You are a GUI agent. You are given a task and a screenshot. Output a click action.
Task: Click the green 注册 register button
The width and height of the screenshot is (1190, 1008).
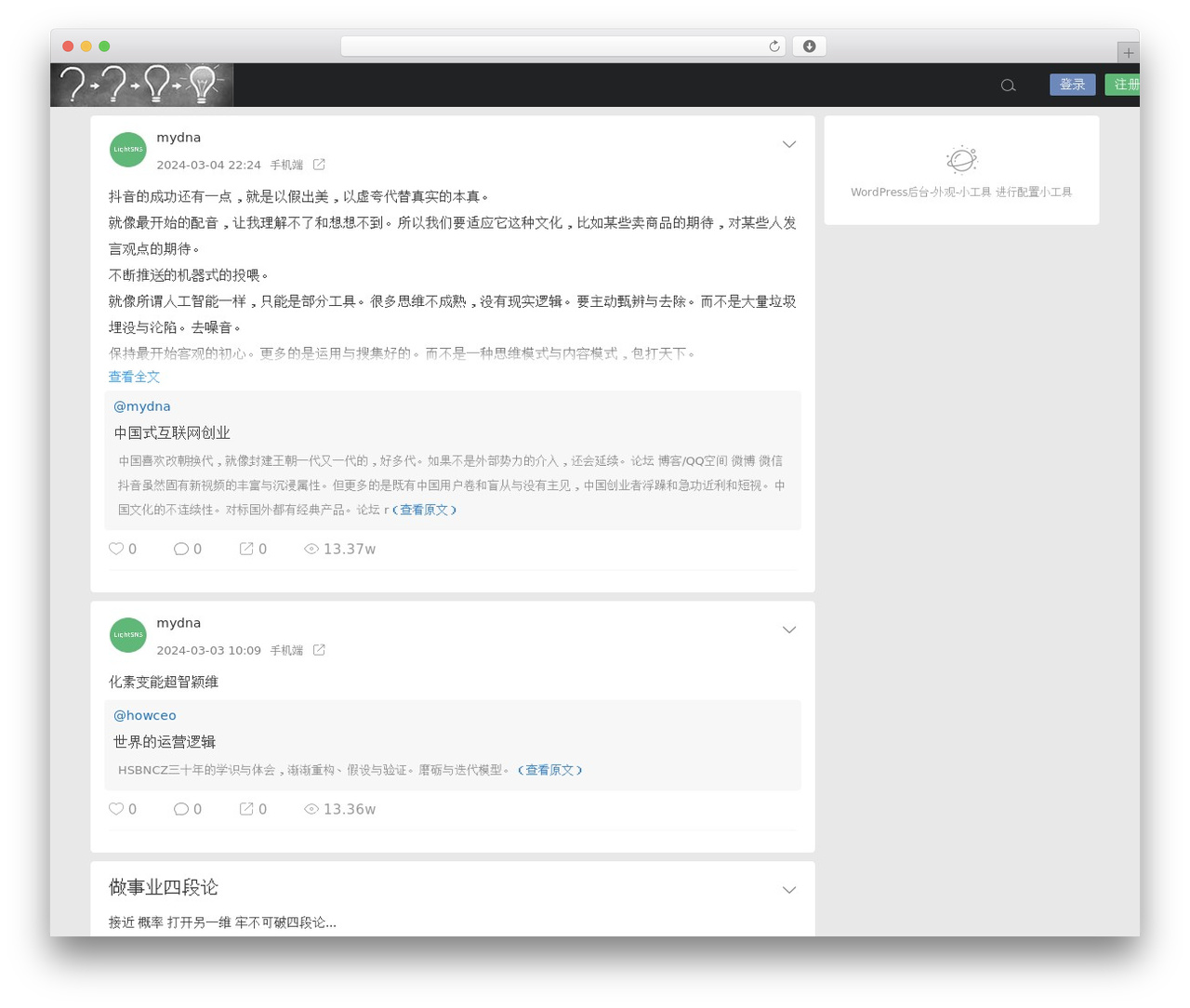tap(1123, 85)
